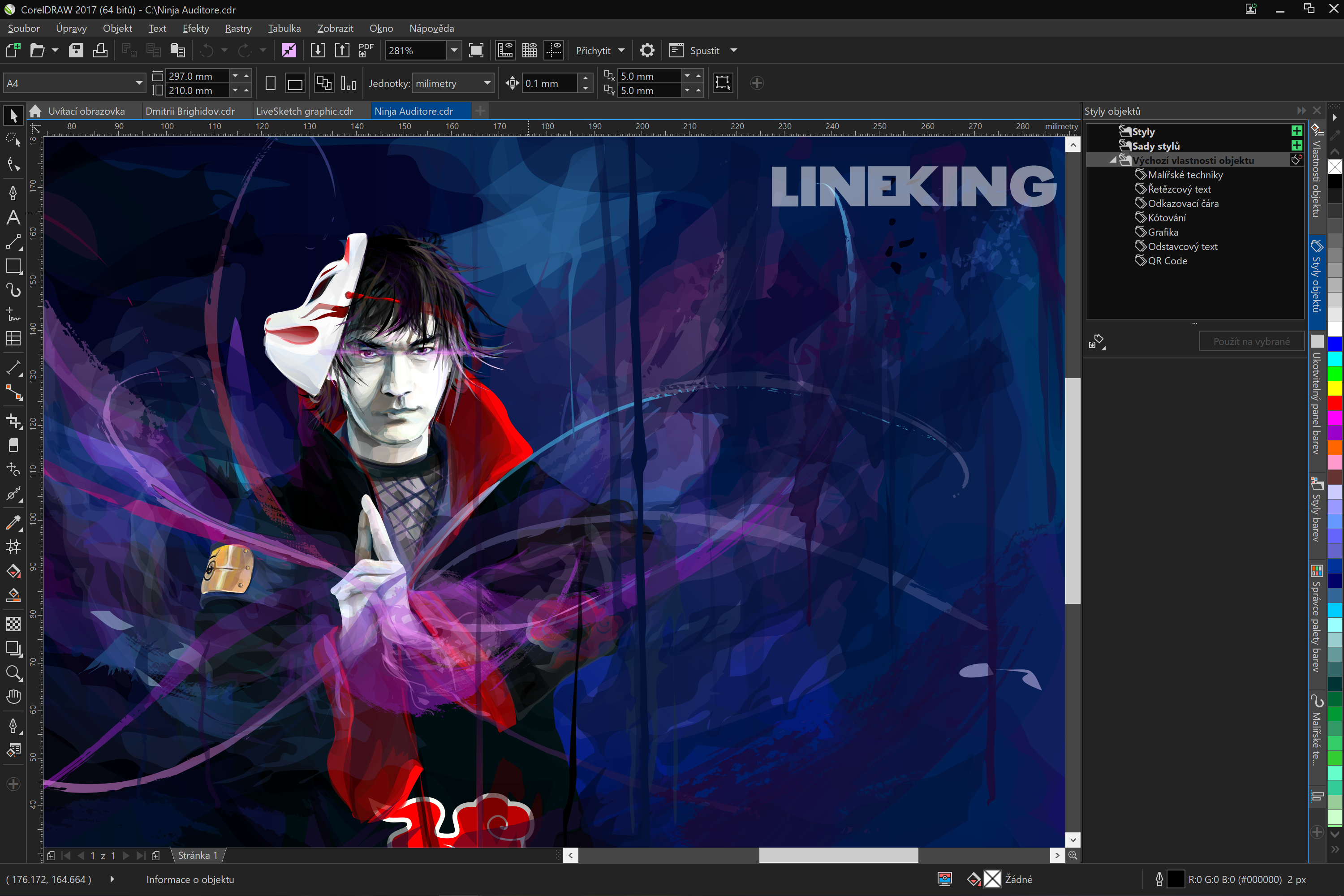Viewport: 1344px width, 896px height.
Task: Select the Text tool
Action: (x=13, y=218)
